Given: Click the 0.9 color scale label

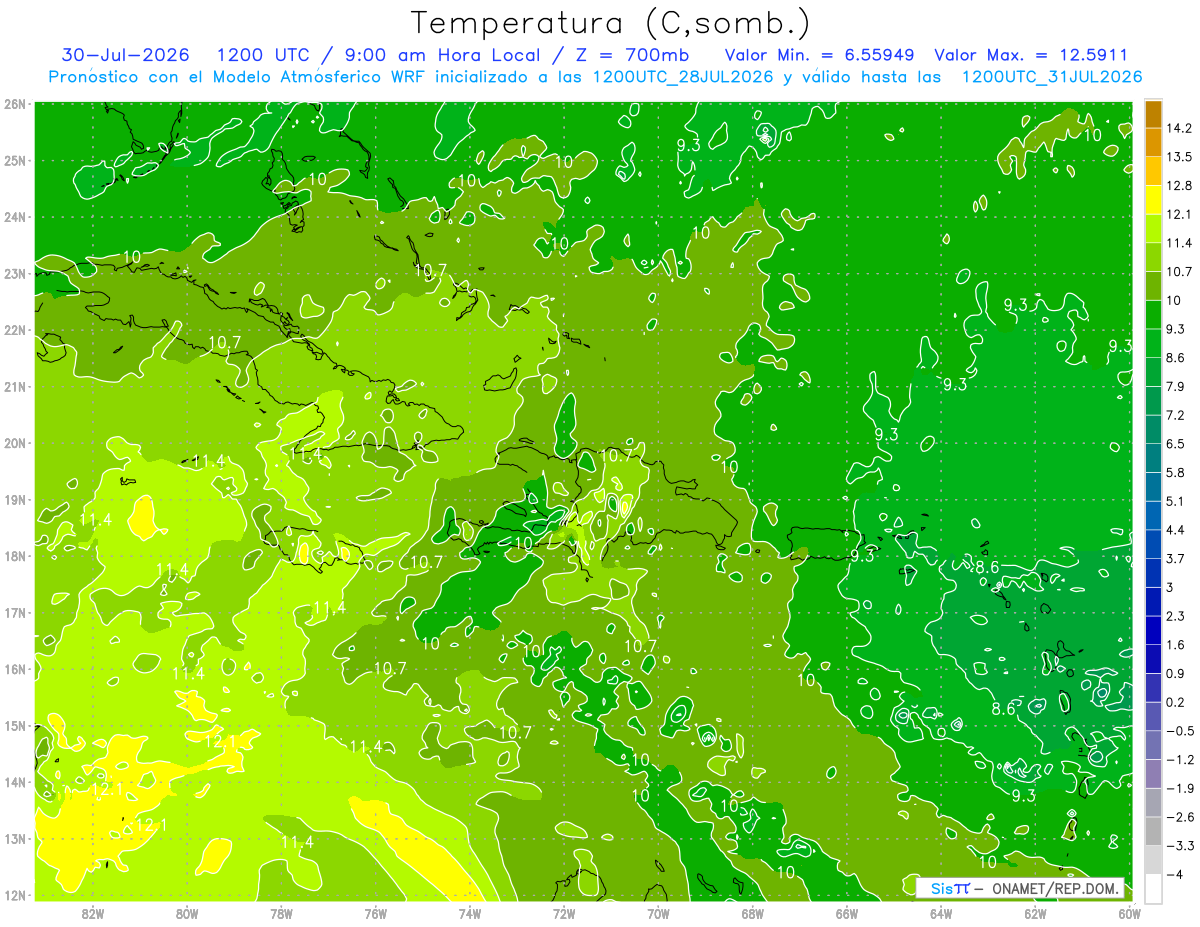Looking at the screenshot, I should 1176,673.
